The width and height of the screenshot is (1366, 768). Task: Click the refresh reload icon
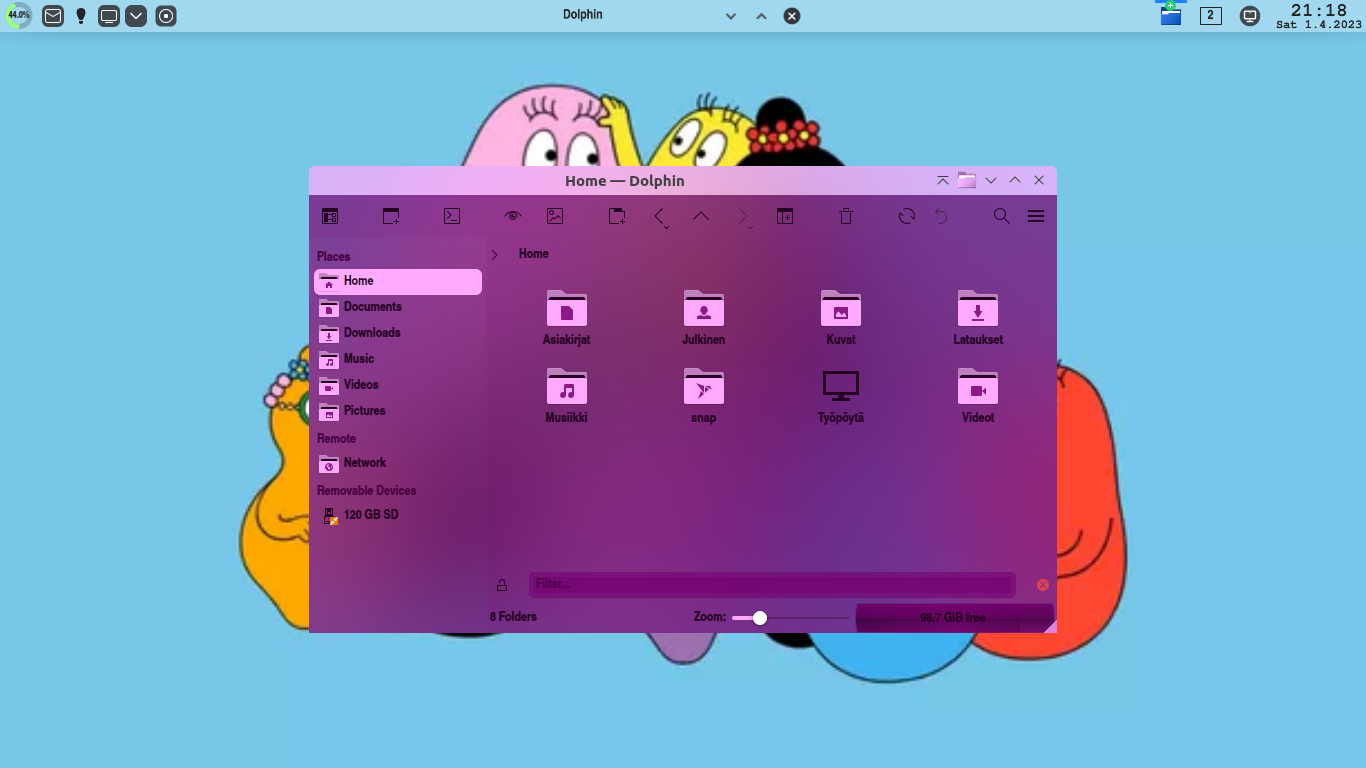coord(907,216)
